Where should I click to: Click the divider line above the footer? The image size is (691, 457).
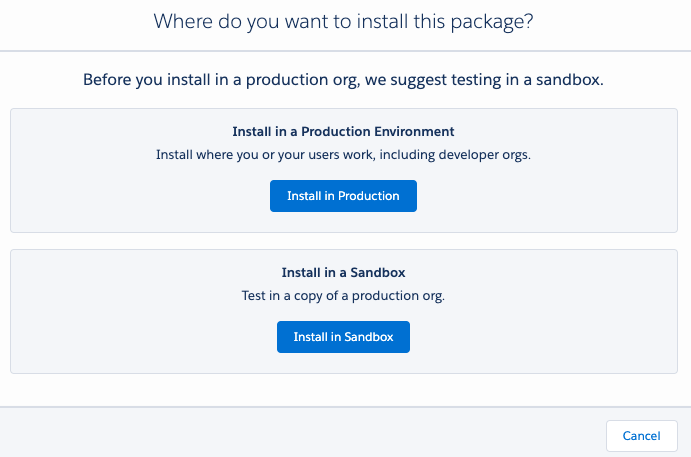coord(343,406)
